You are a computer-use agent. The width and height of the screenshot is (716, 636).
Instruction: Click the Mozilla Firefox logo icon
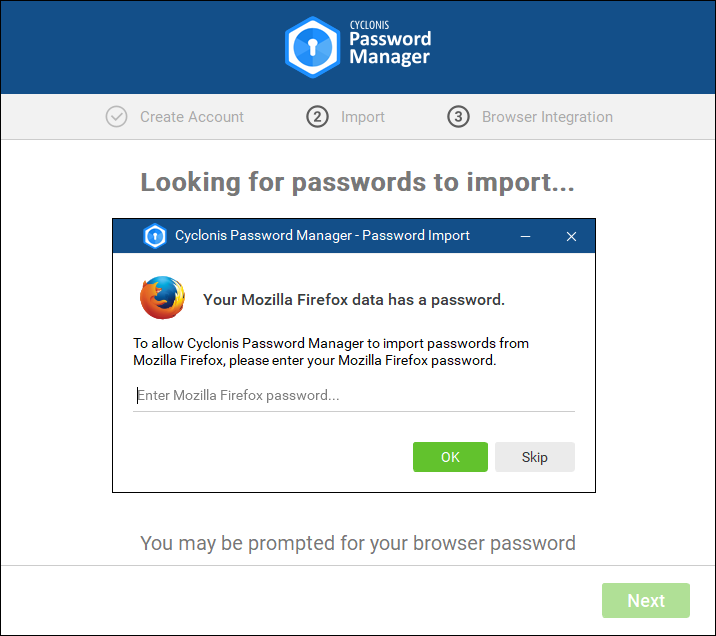pos(162,298)
